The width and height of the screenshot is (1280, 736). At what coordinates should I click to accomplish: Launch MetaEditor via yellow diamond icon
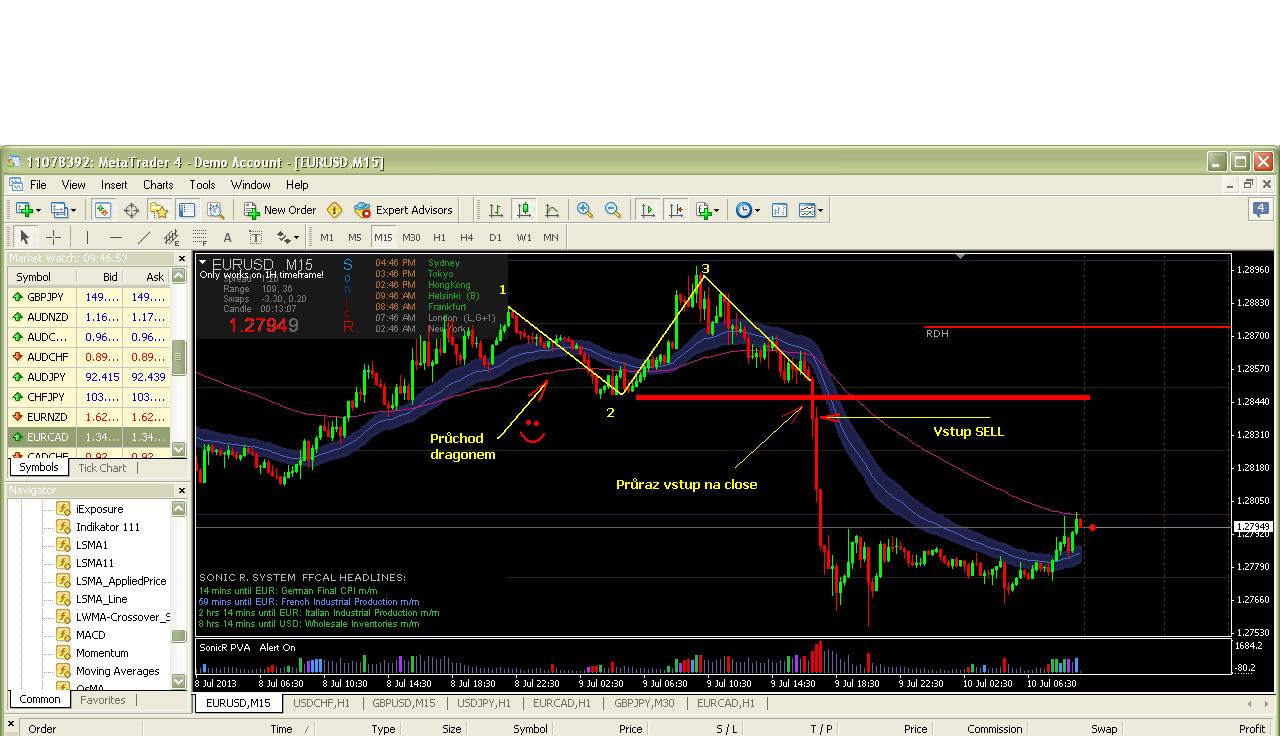(x=334, y=210)
